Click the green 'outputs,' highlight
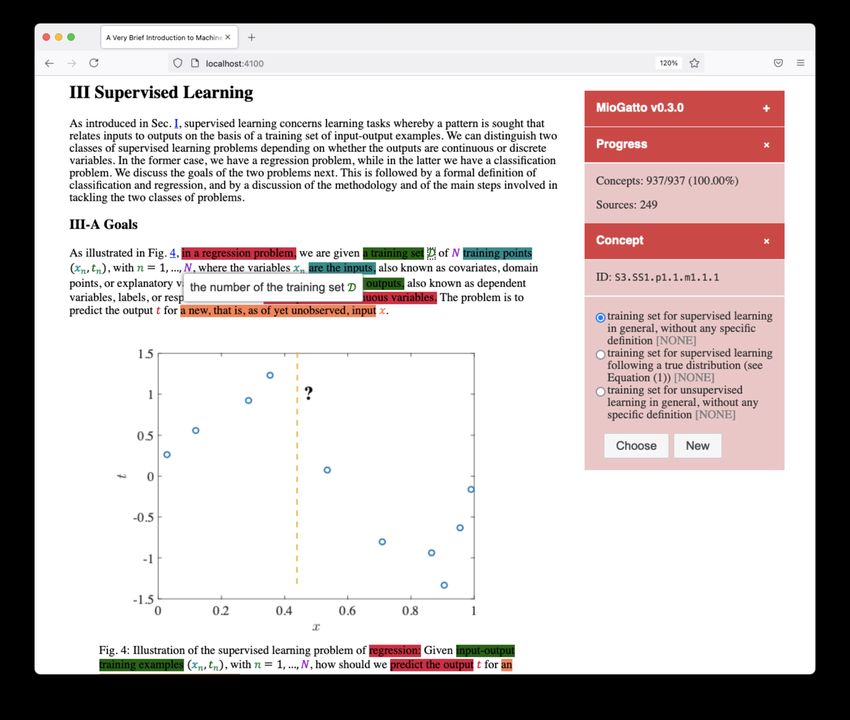 (384, 284)
